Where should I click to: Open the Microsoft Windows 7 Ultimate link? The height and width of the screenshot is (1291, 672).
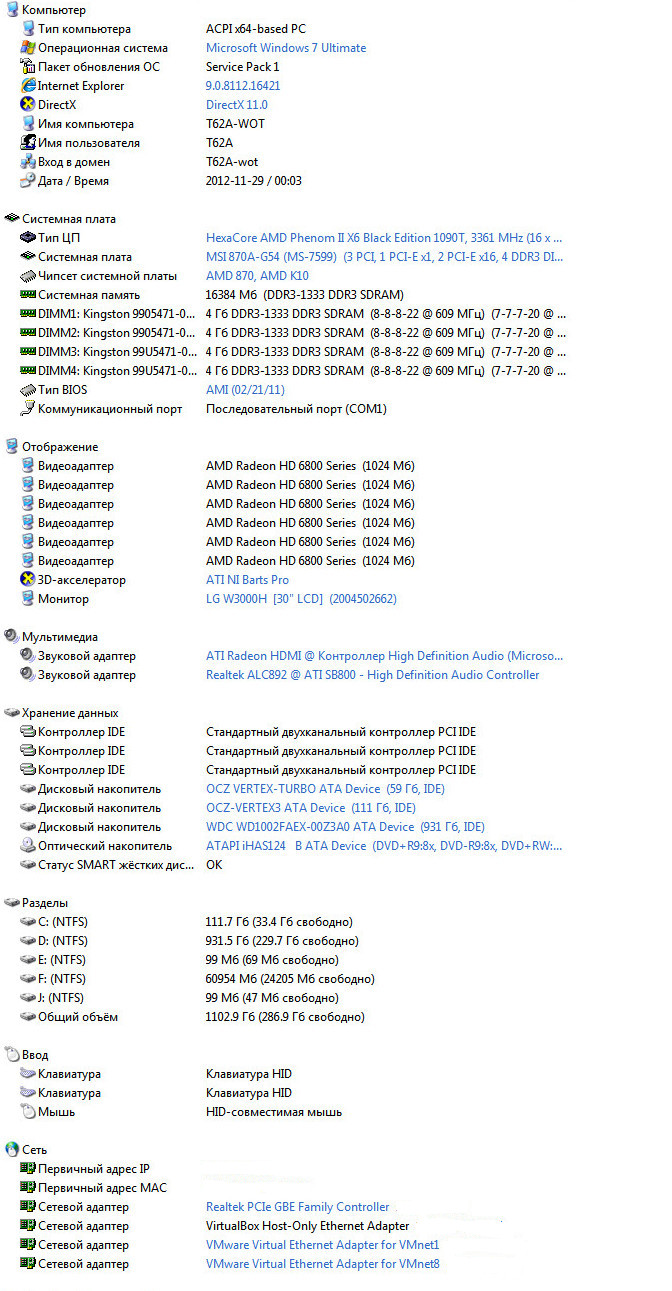click(286, 48)
